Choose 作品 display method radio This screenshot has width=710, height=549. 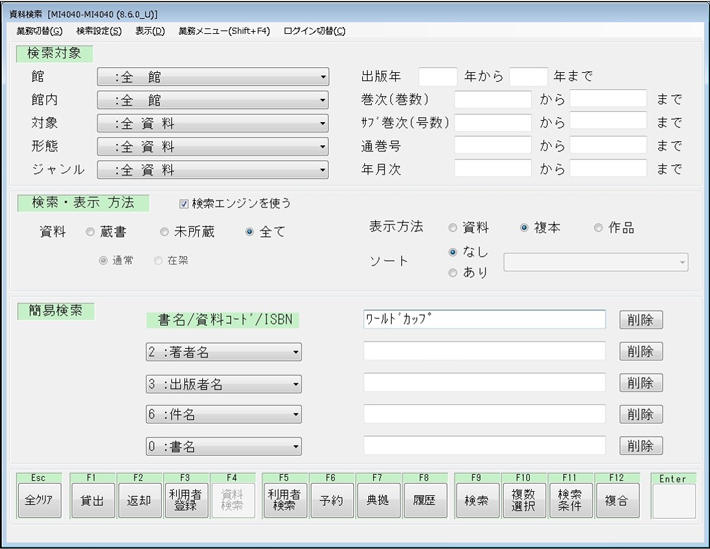598,227
